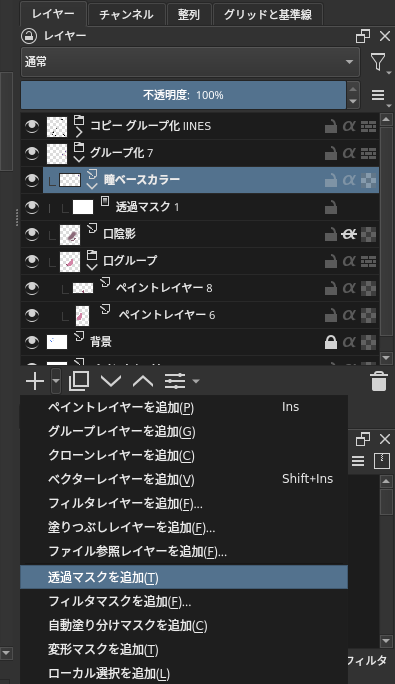Toggle alpha inheritance on 口陰影 layer
The width and height of the screenshot is (395, 684).
click(349, 234)
